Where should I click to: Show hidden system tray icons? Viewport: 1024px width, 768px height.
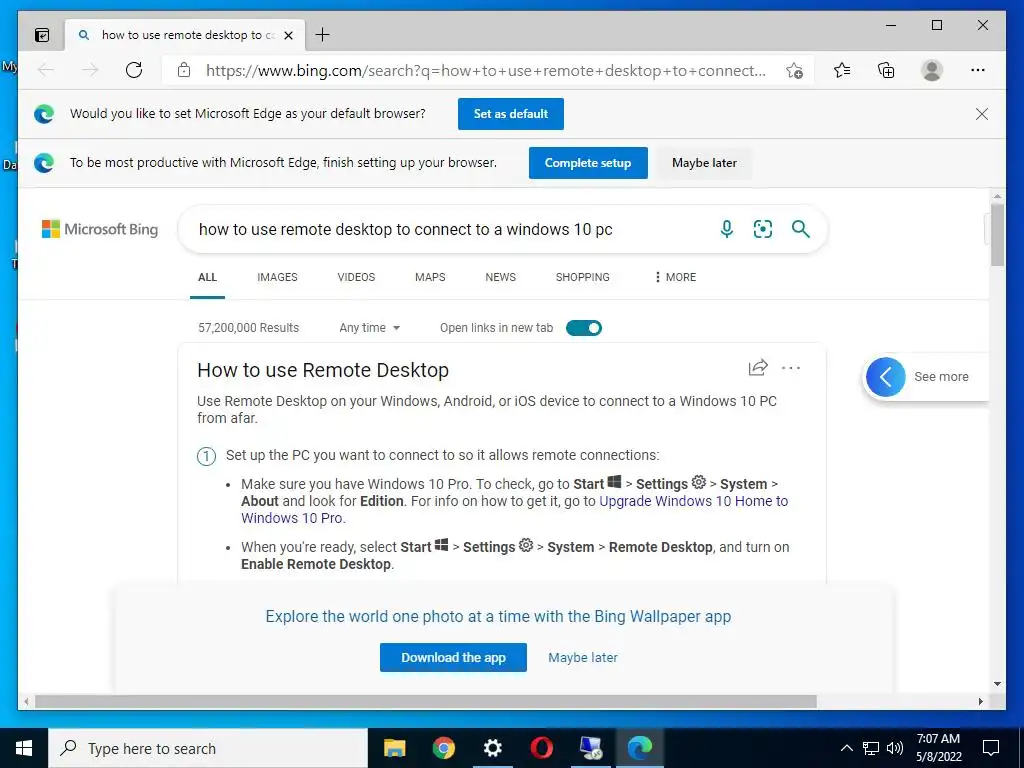click(x=846, y=748)
